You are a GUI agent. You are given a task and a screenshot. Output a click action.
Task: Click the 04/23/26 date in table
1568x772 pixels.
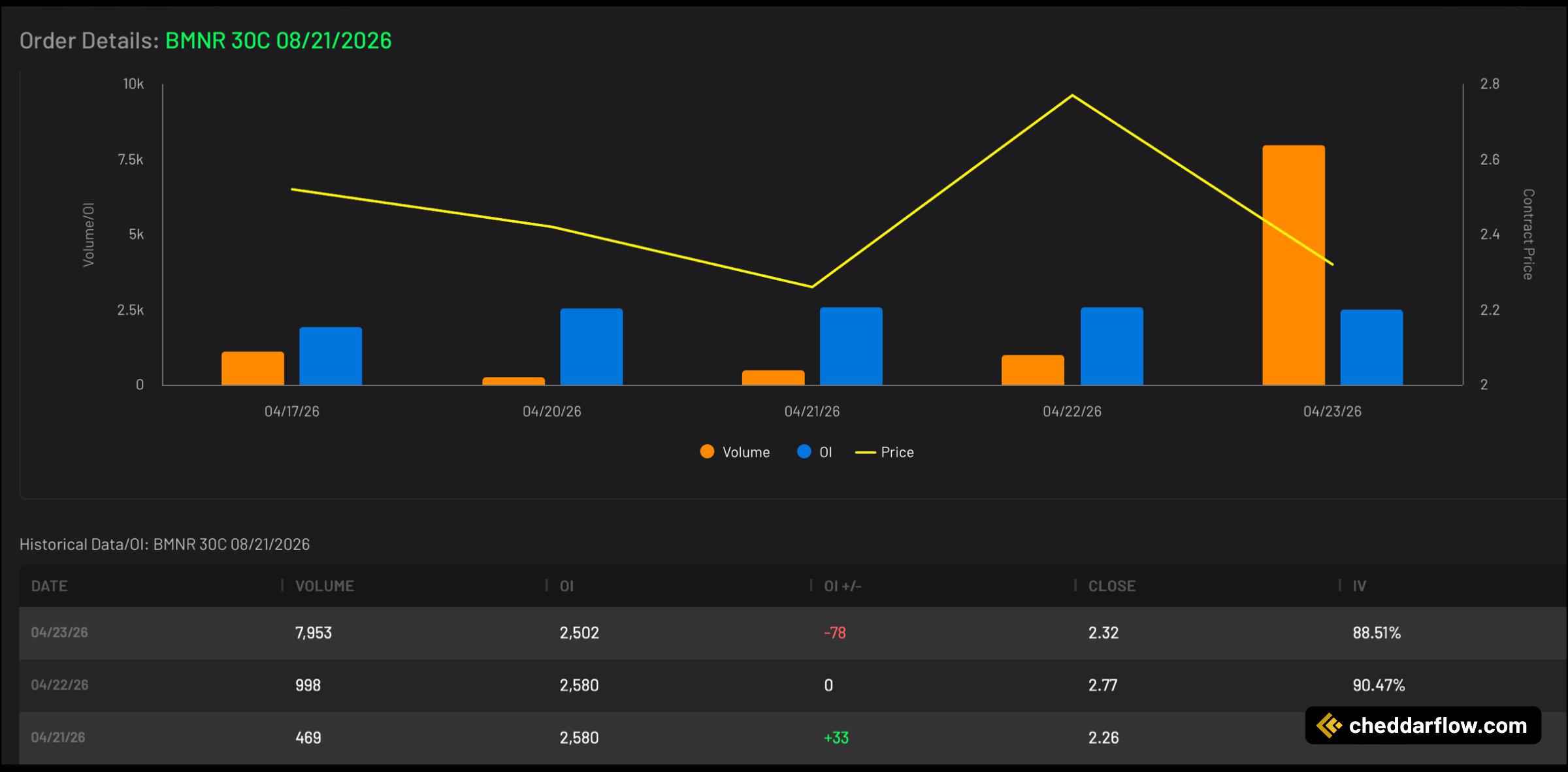pyautogui.click(x=59, y=632)
